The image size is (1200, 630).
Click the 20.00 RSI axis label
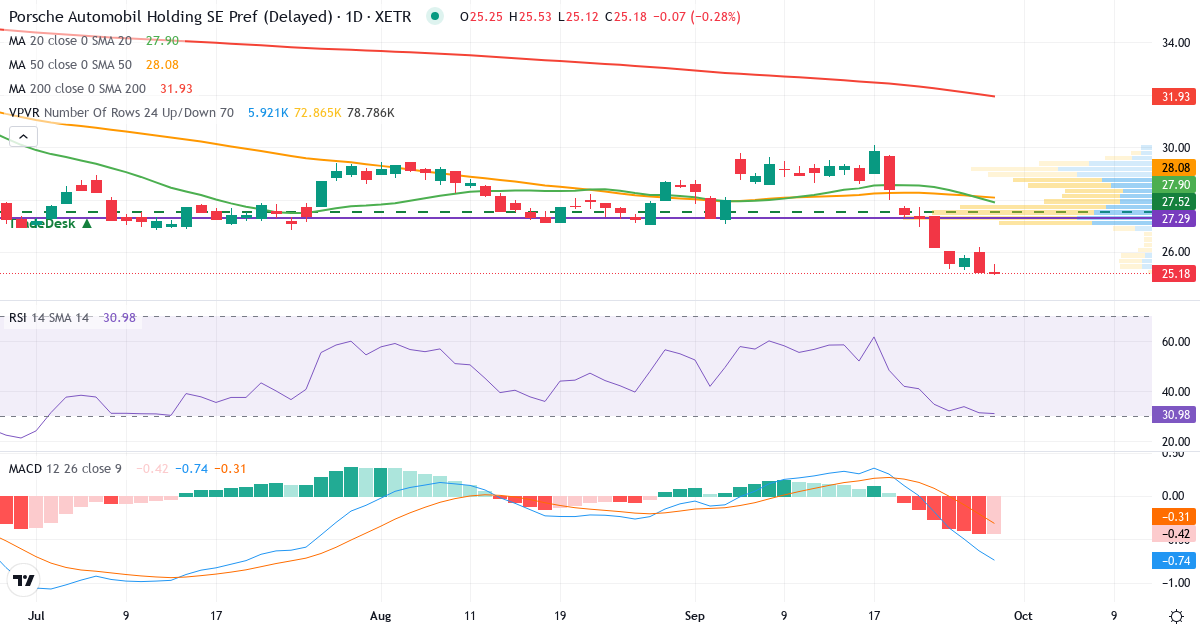point(1175,441)
